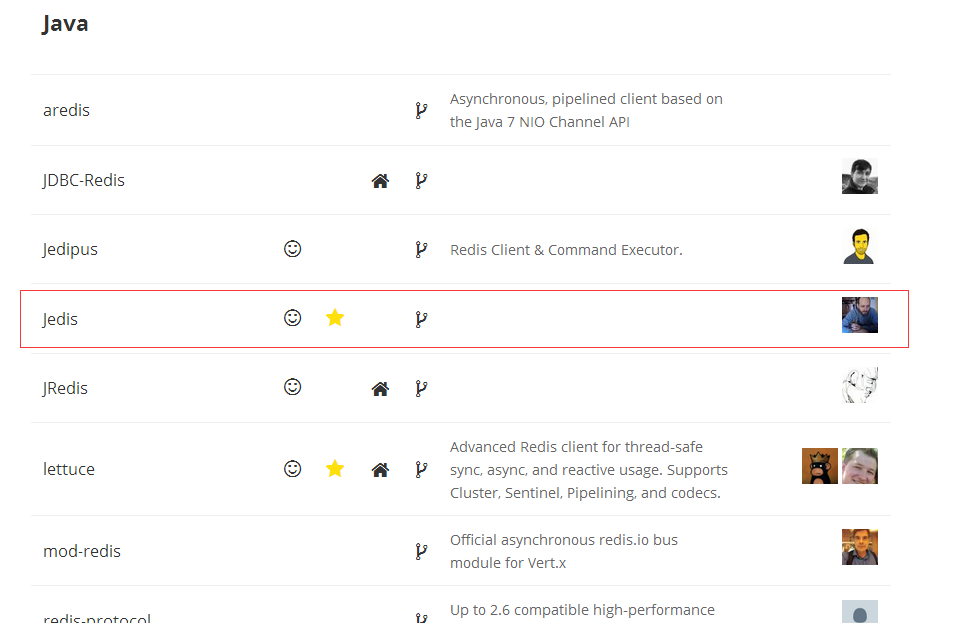976x623 pixels.
Task: Click the Jedipus smiley face icon
Action: tap(293, 249)
